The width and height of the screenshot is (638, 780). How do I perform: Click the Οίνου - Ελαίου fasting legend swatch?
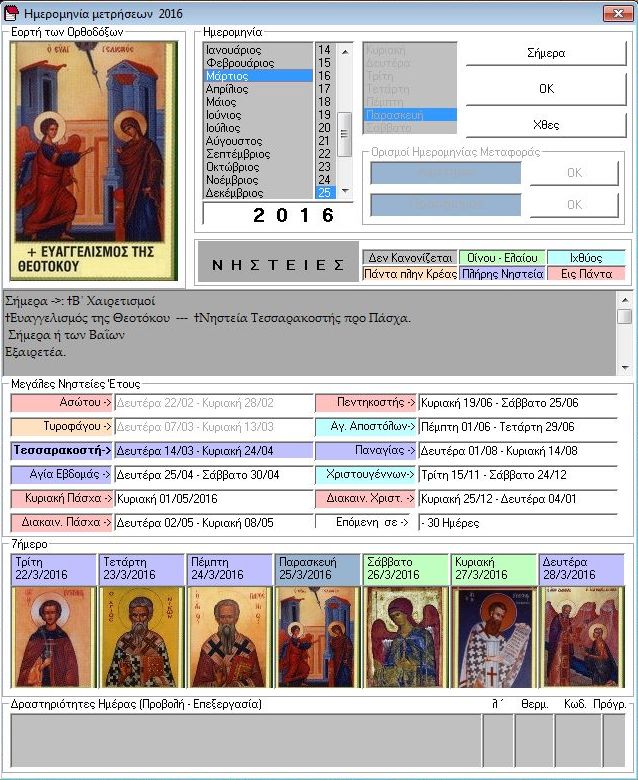502,258
